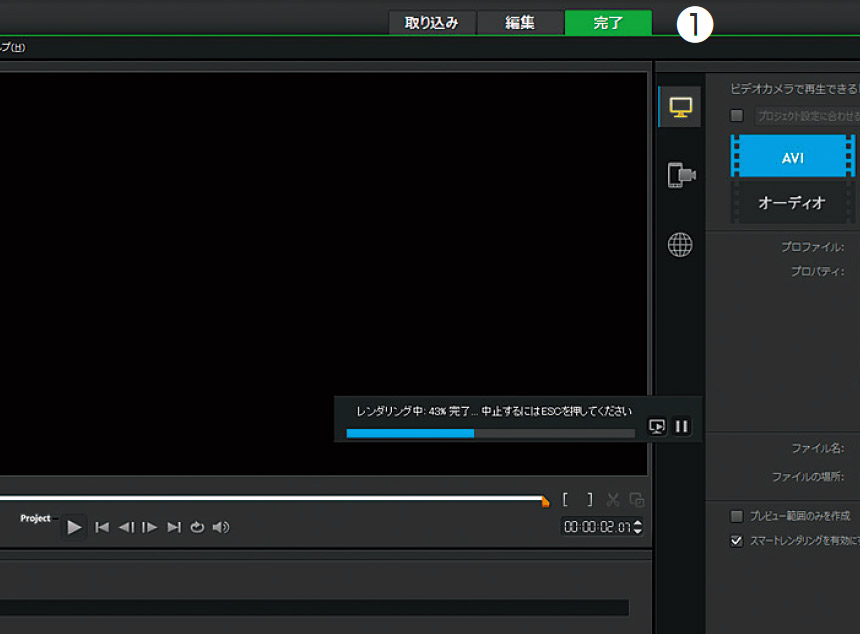
Task: Jump to the start with Home button
Action: point(102,527)
